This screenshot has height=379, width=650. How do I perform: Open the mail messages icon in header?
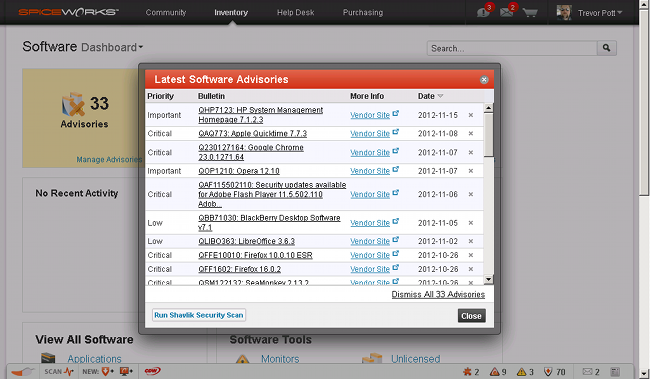tap(507, 12)
